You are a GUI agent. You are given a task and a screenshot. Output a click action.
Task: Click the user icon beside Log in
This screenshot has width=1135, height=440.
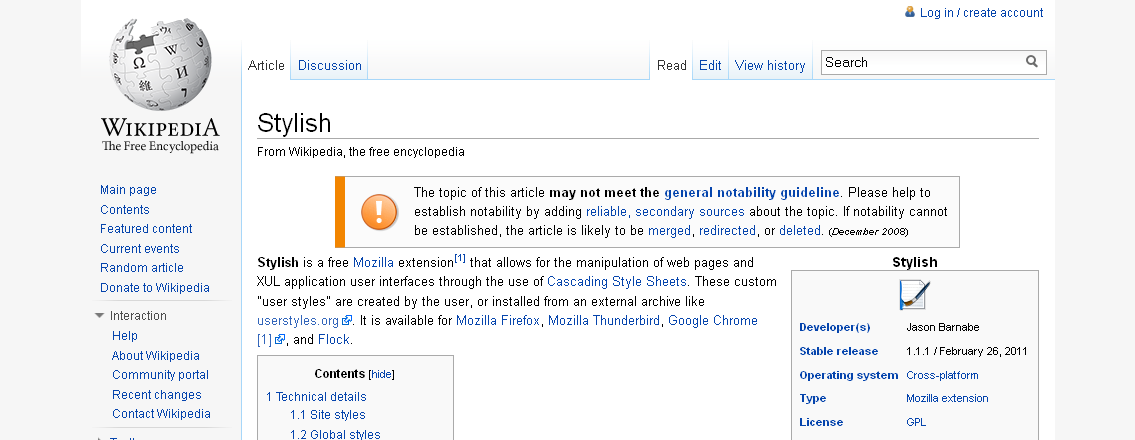click(910, 12)
